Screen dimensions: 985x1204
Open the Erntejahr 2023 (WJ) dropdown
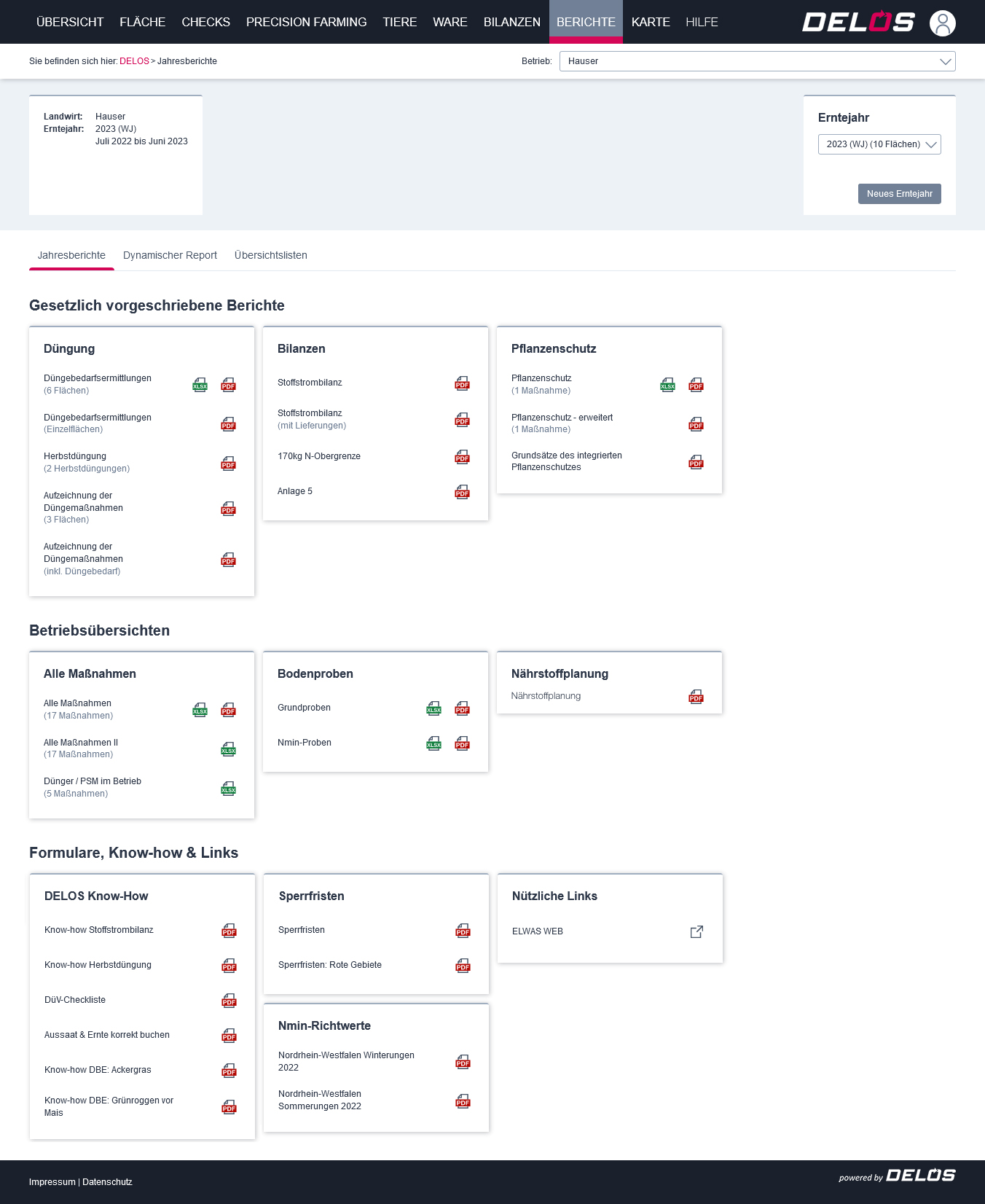(x=879, y=144)
